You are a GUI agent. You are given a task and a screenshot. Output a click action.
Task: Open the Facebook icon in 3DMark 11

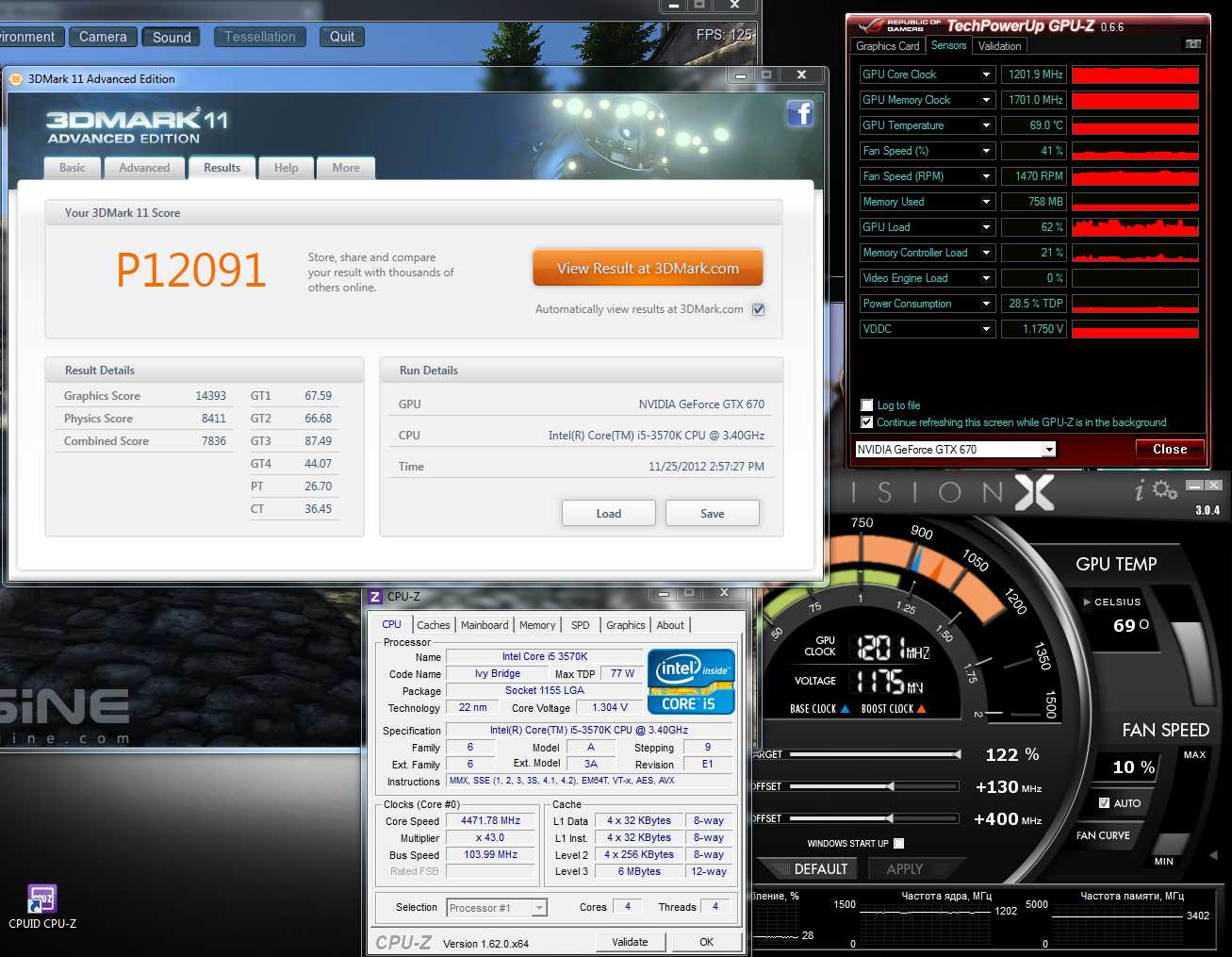coord(800,114)
